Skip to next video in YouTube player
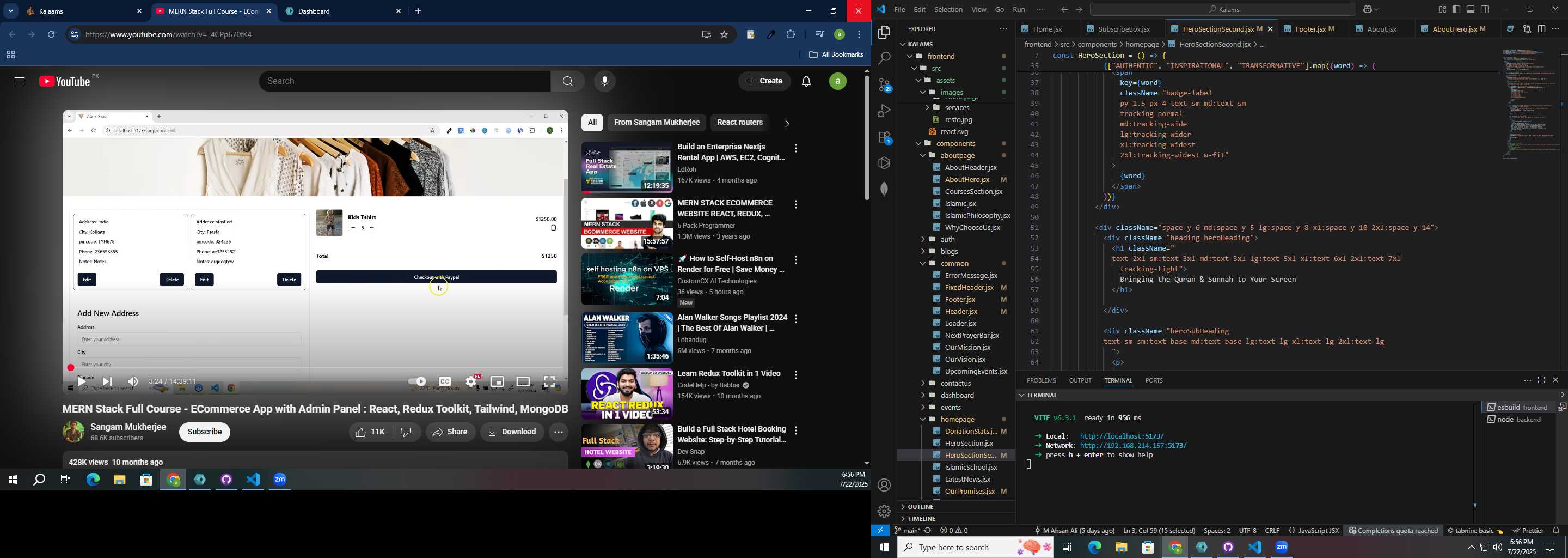 [x=107, y=382]
